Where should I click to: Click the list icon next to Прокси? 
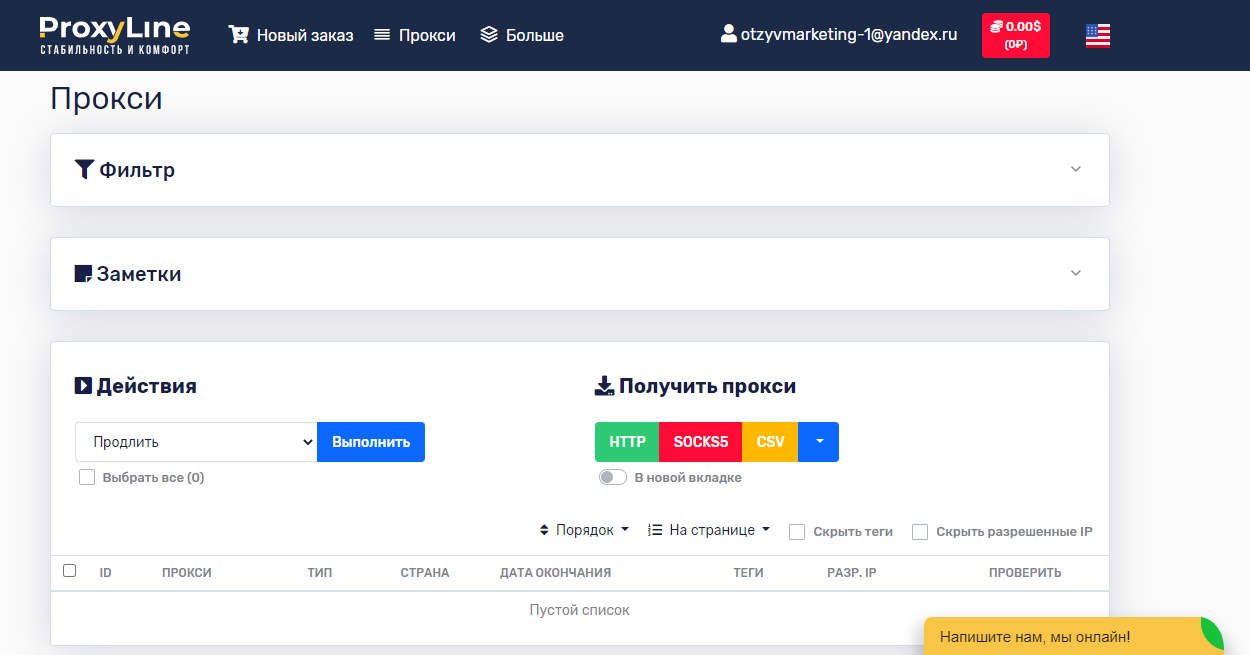pos(382,35)
